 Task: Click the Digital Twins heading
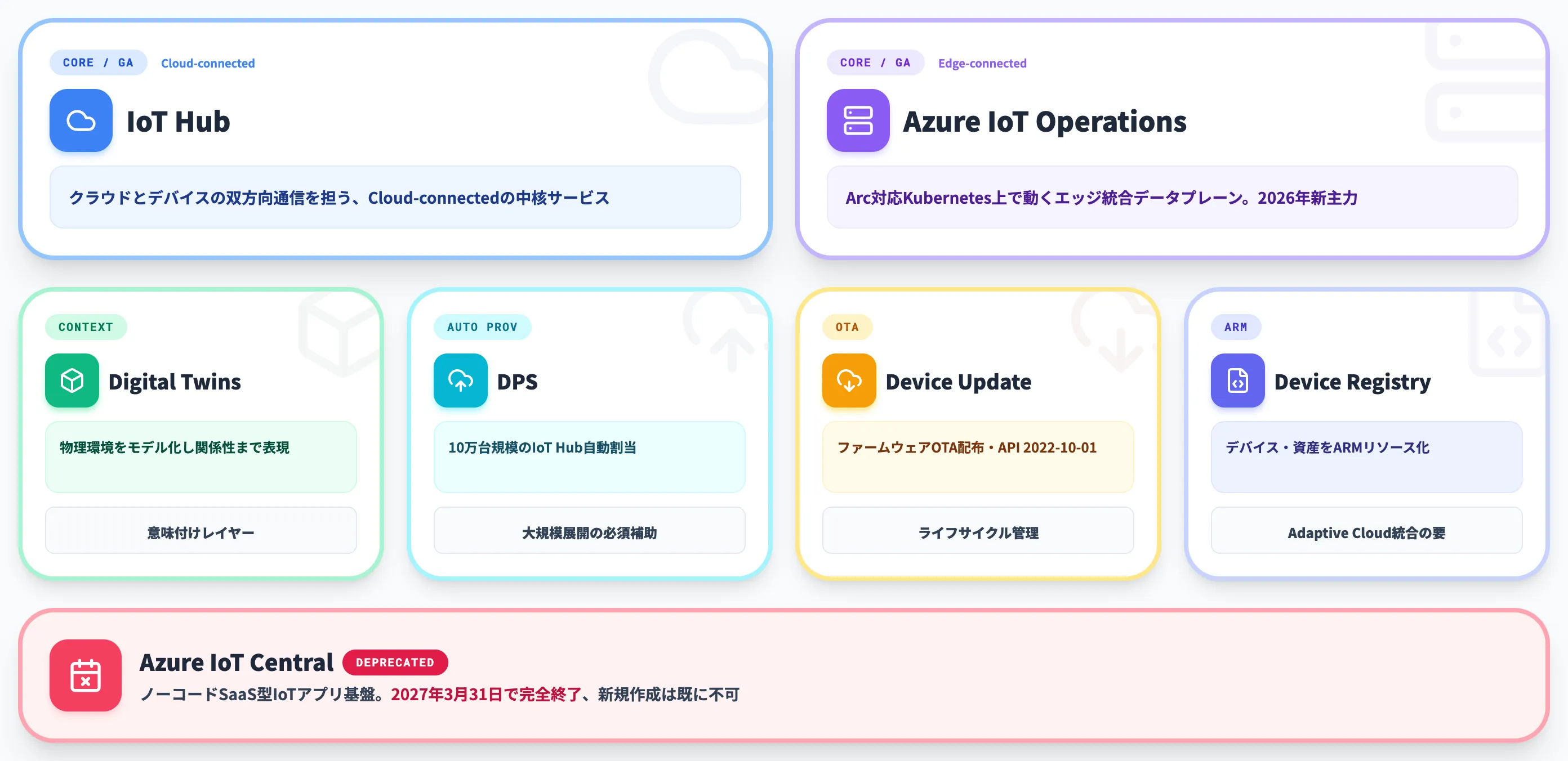pos(175,382)
